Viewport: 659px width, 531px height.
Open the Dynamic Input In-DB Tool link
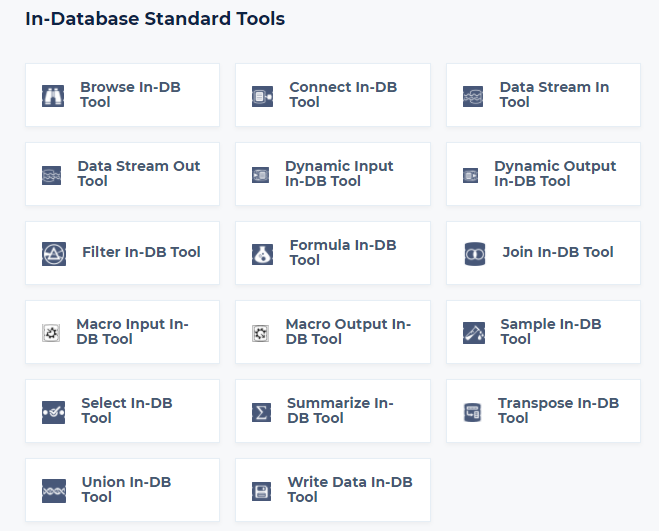tap(339, 174)
